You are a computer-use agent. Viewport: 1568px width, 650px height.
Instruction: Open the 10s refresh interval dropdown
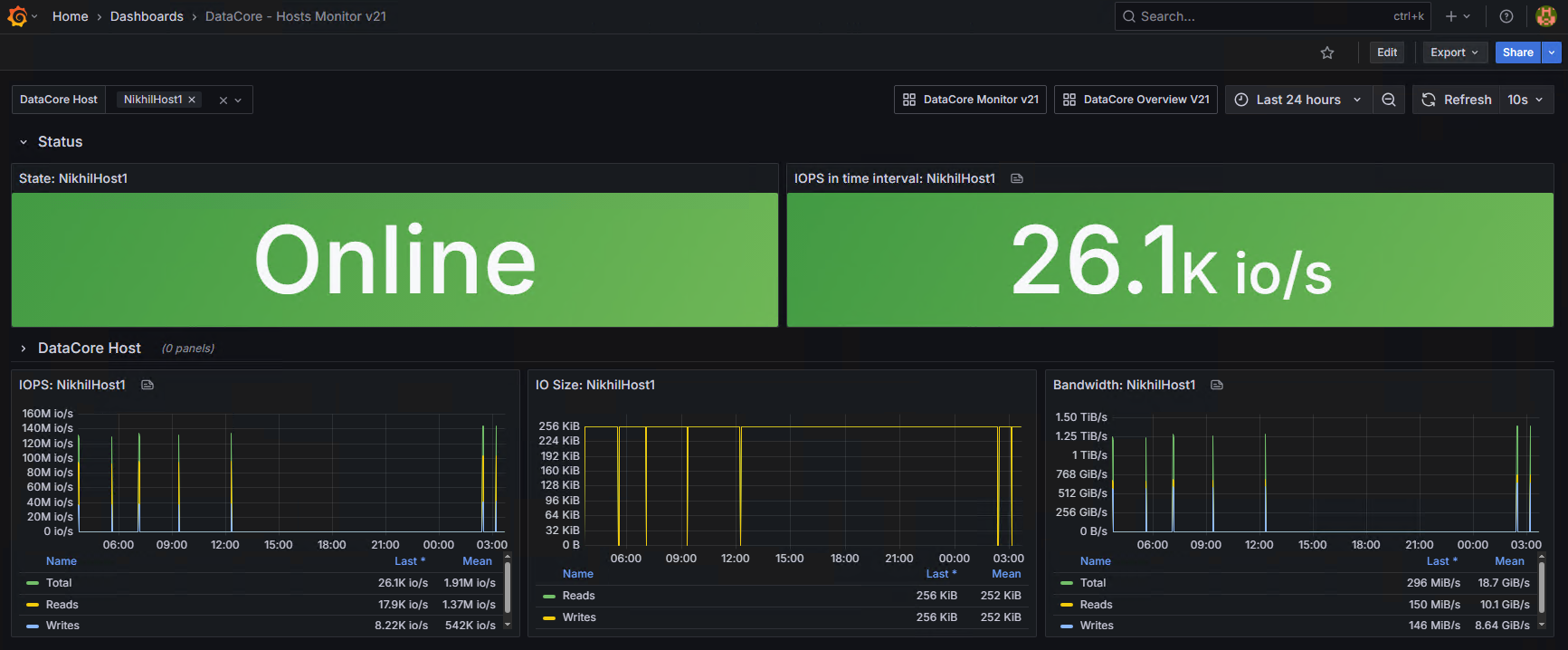coord(1526,100)
